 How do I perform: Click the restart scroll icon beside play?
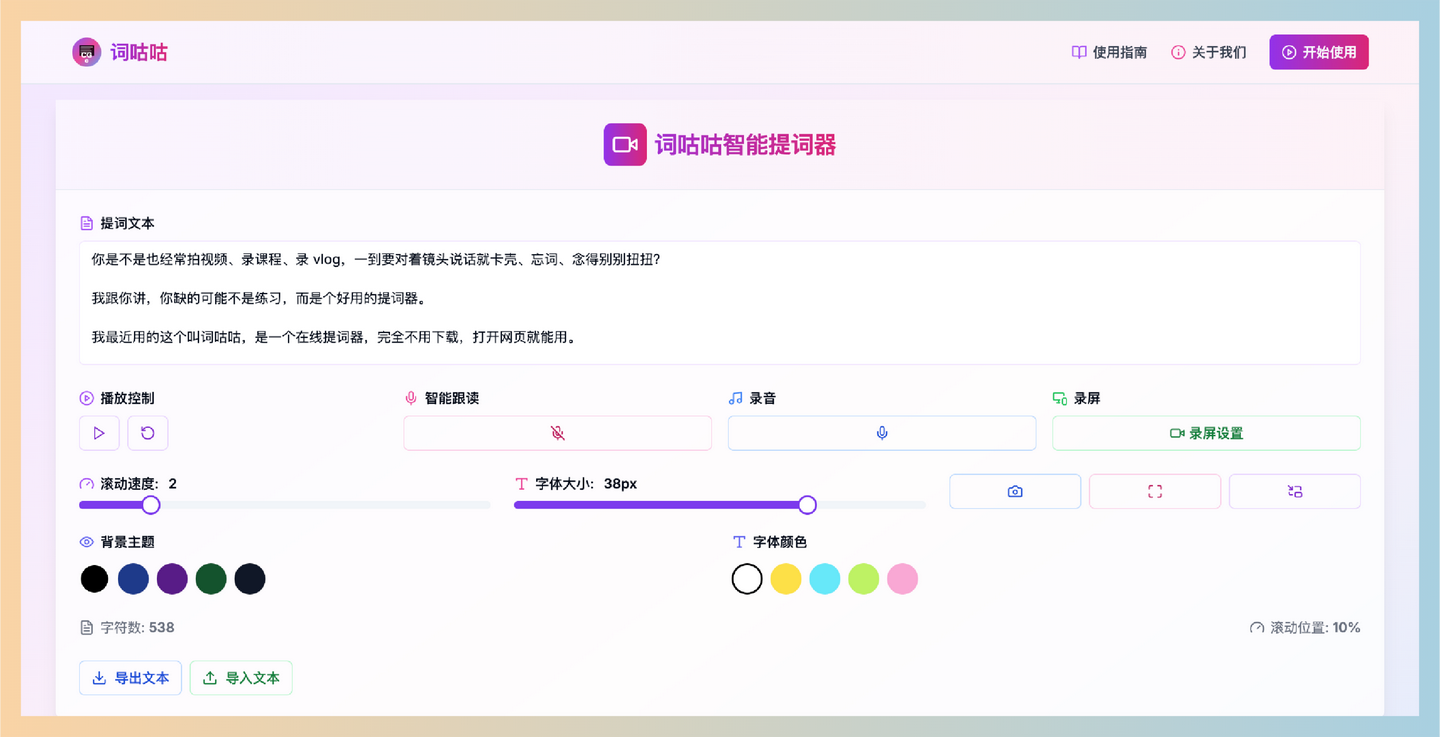[147, 432]
